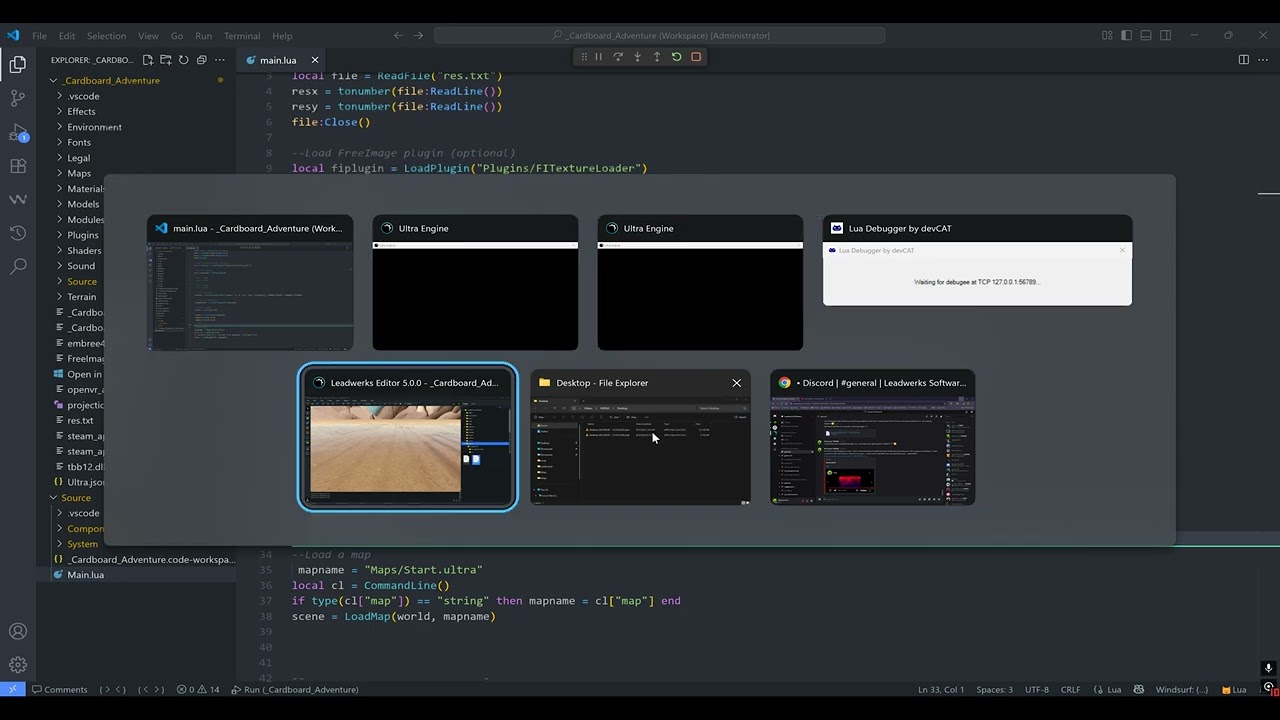Close the main.lua editor tab

click(314, 60)
